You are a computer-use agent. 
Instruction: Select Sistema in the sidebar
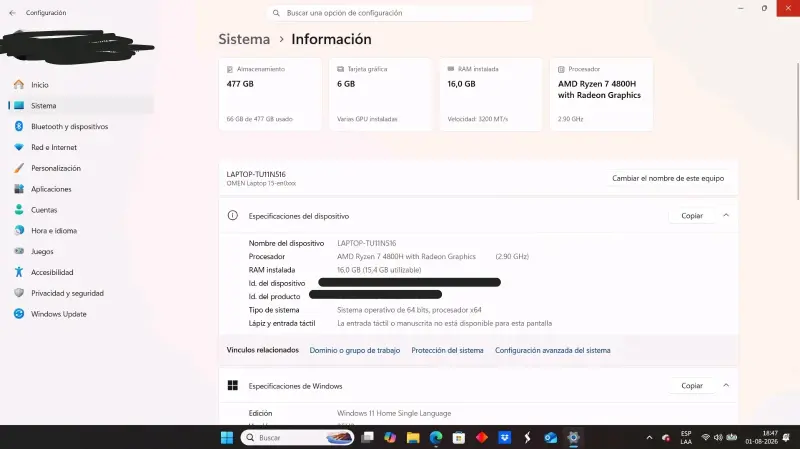82,106
